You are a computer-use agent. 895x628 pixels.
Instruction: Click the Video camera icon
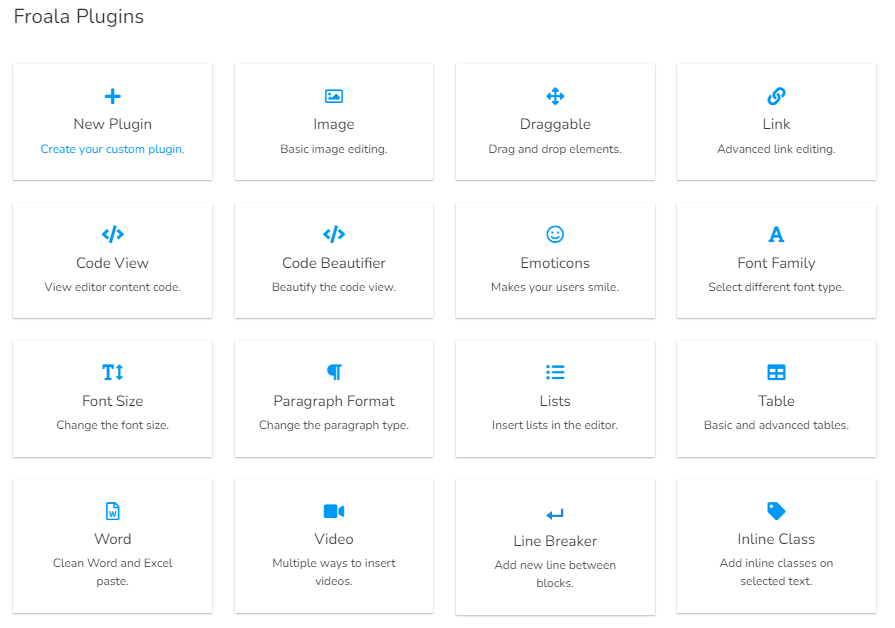334,511
